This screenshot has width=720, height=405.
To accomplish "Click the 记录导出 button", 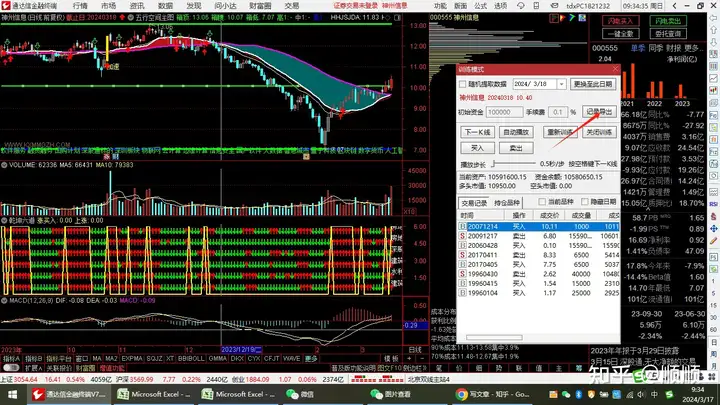I will point(599,112).
